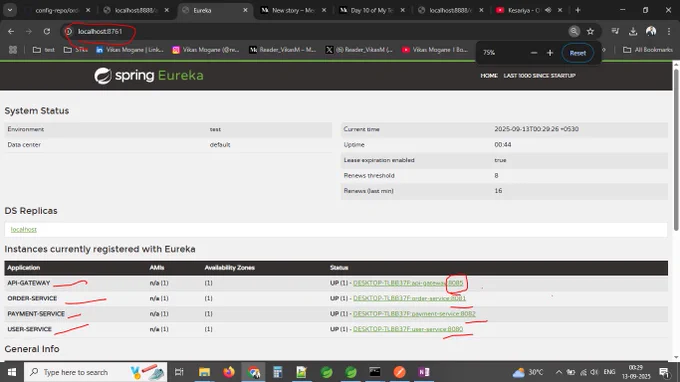Open Calculator from the taskbar
This screenshot has height=382, width=680.
click(x=278, y=372)
